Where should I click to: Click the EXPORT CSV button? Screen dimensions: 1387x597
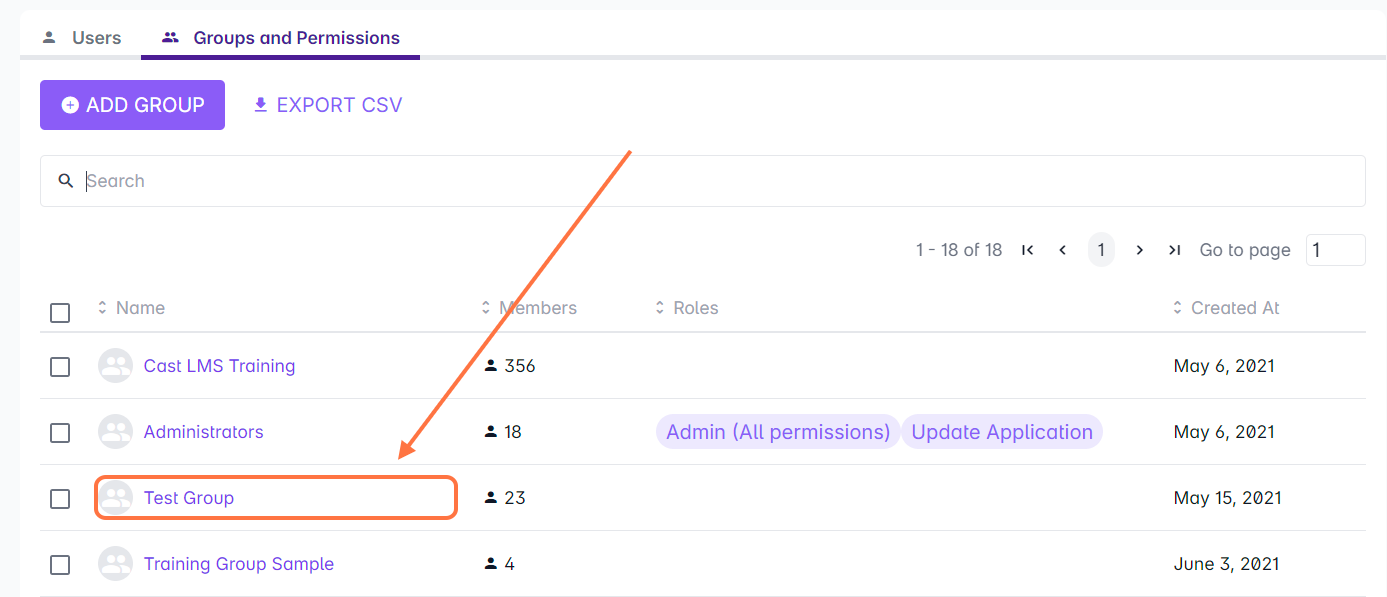pyautogui.click(x=327, y=105)
